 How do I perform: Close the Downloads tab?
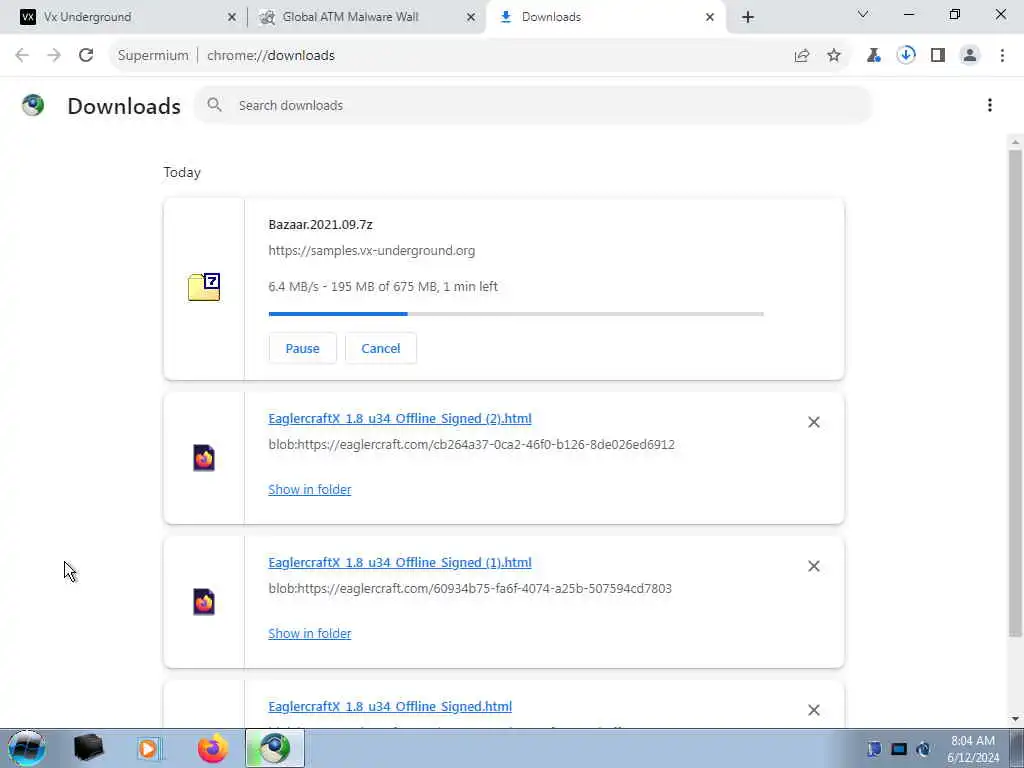click(710, 18)
